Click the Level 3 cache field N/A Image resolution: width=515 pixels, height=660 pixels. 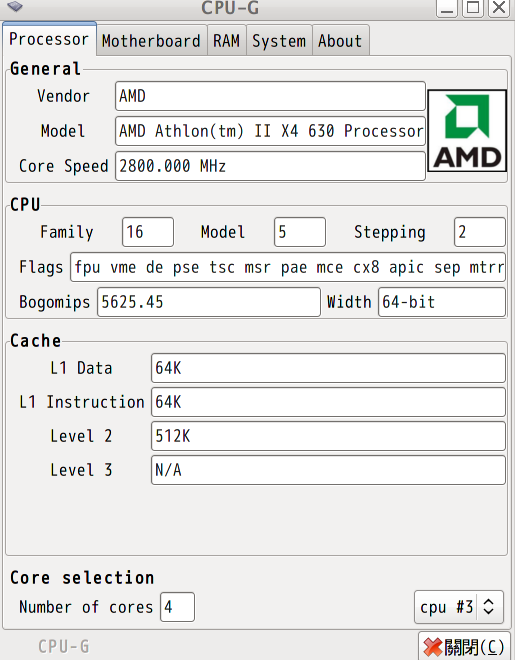328,470
